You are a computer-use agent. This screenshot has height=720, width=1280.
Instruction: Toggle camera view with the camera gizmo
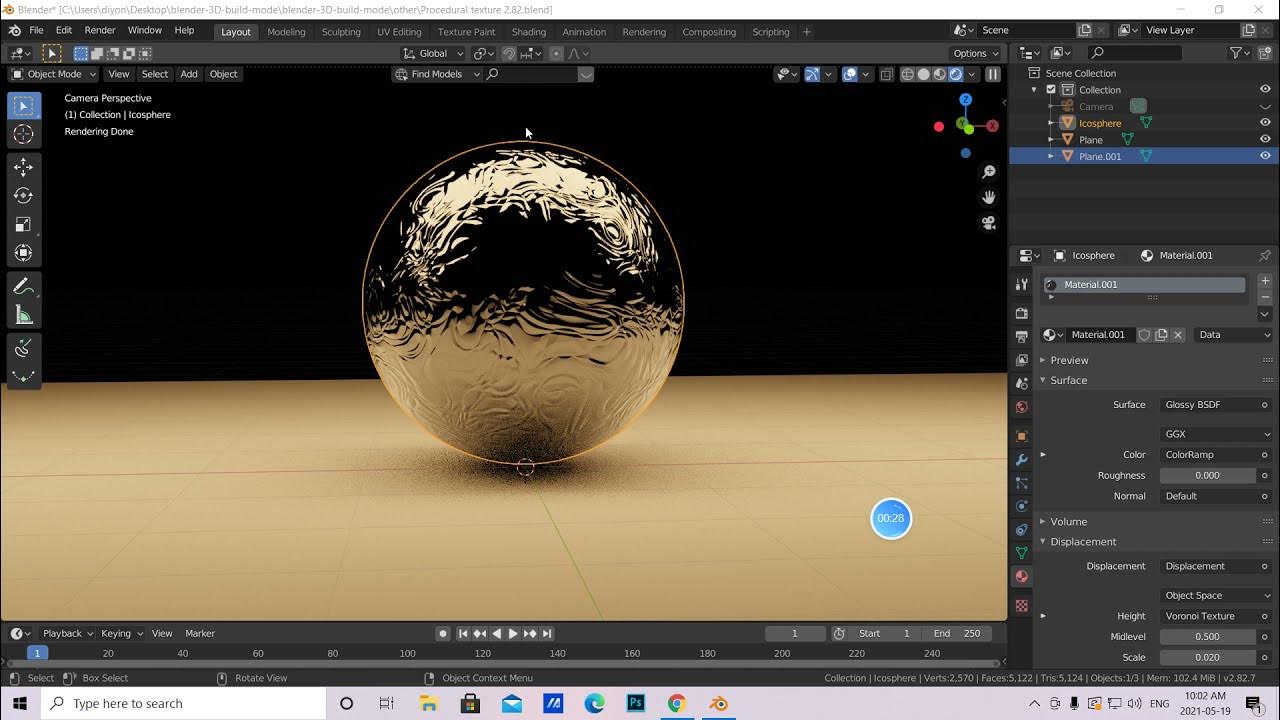point(989,223)
